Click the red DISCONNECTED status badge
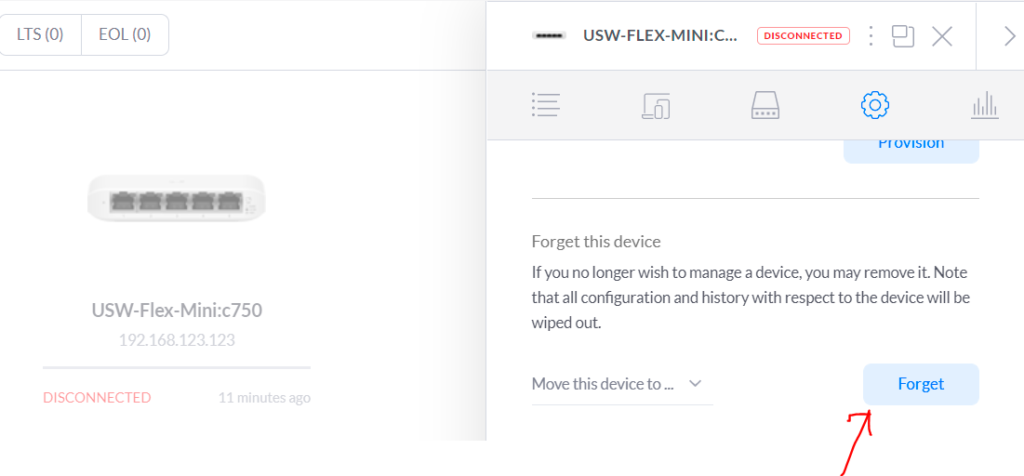 pyautogui.click(x=803, y=36)
